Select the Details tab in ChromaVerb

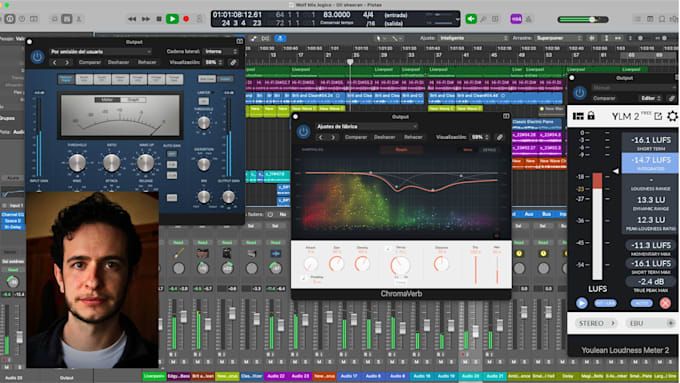489,150
